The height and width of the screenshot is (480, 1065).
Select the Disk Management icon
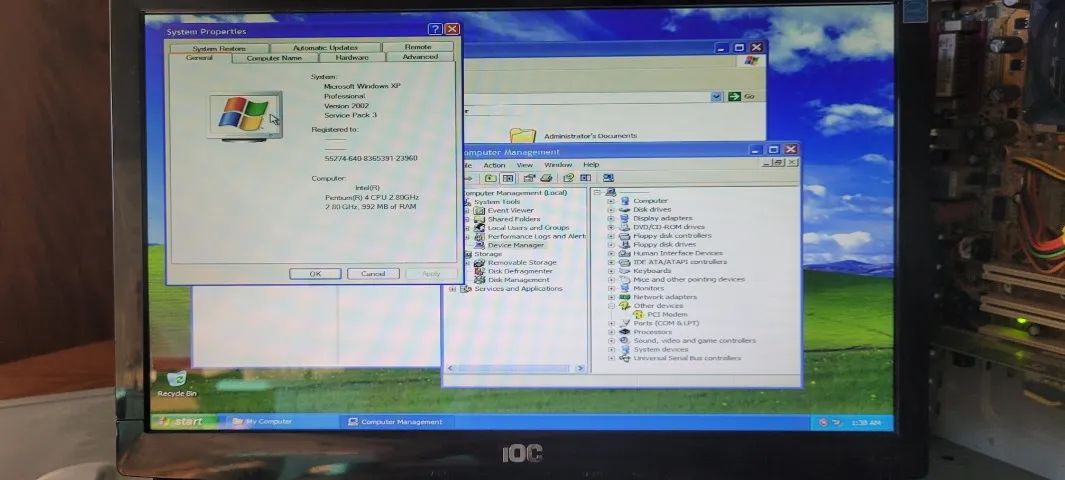point(480,280)
